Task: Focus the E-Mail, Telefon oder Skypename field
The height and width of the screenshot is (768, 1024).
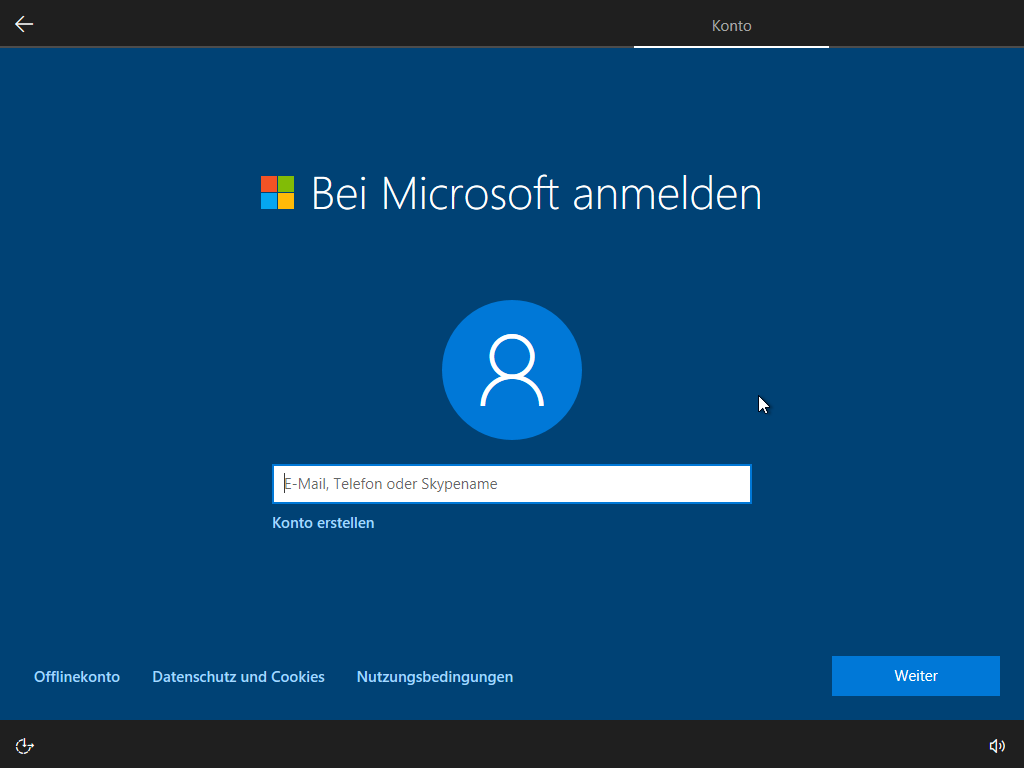Action: 512,484
